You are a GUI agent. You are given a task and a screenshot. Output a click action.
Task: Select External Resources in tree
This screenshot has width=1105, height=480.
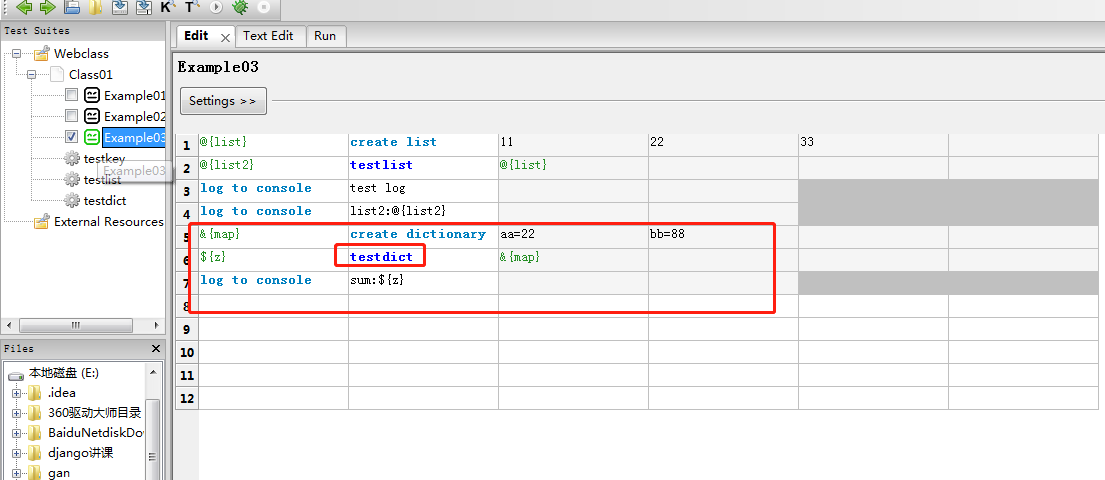(109, 221)
